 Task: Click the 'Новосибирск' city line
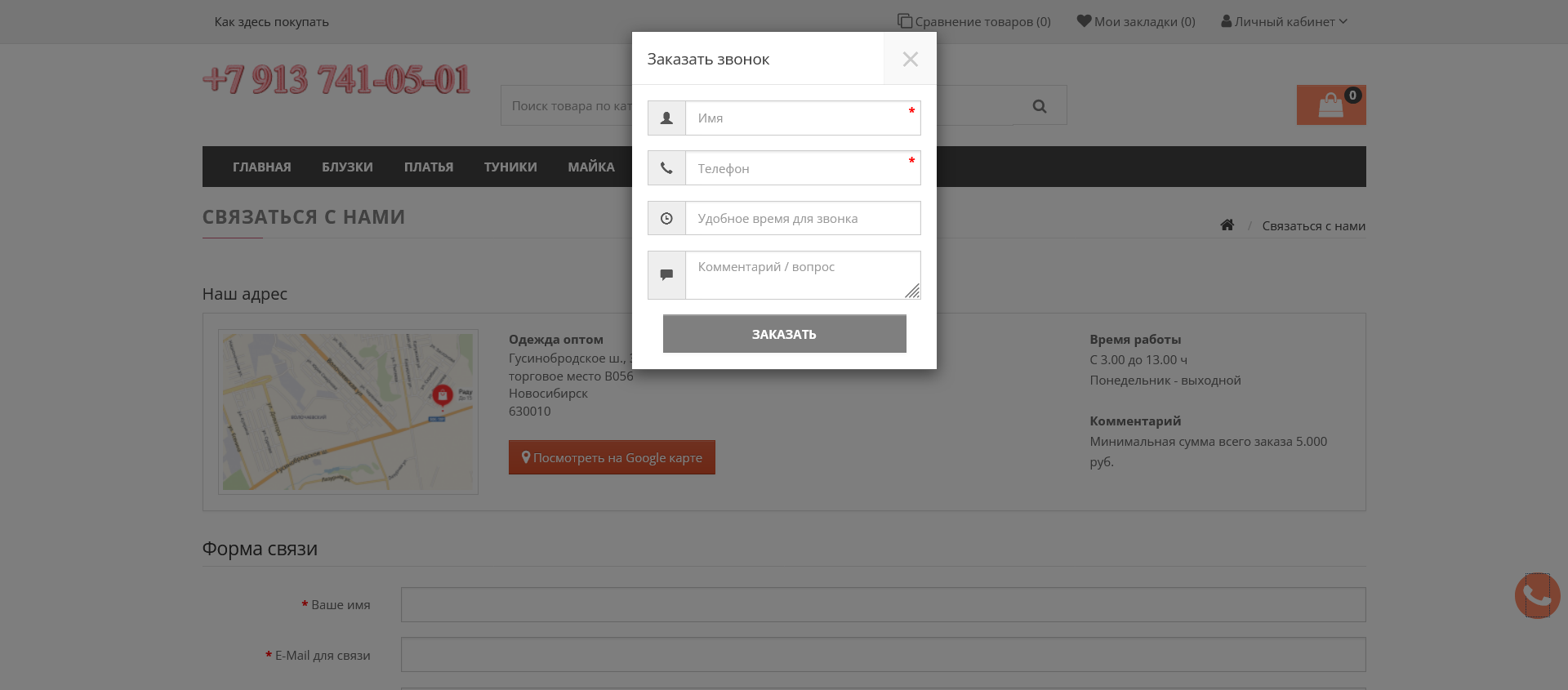tap(548, 394)
